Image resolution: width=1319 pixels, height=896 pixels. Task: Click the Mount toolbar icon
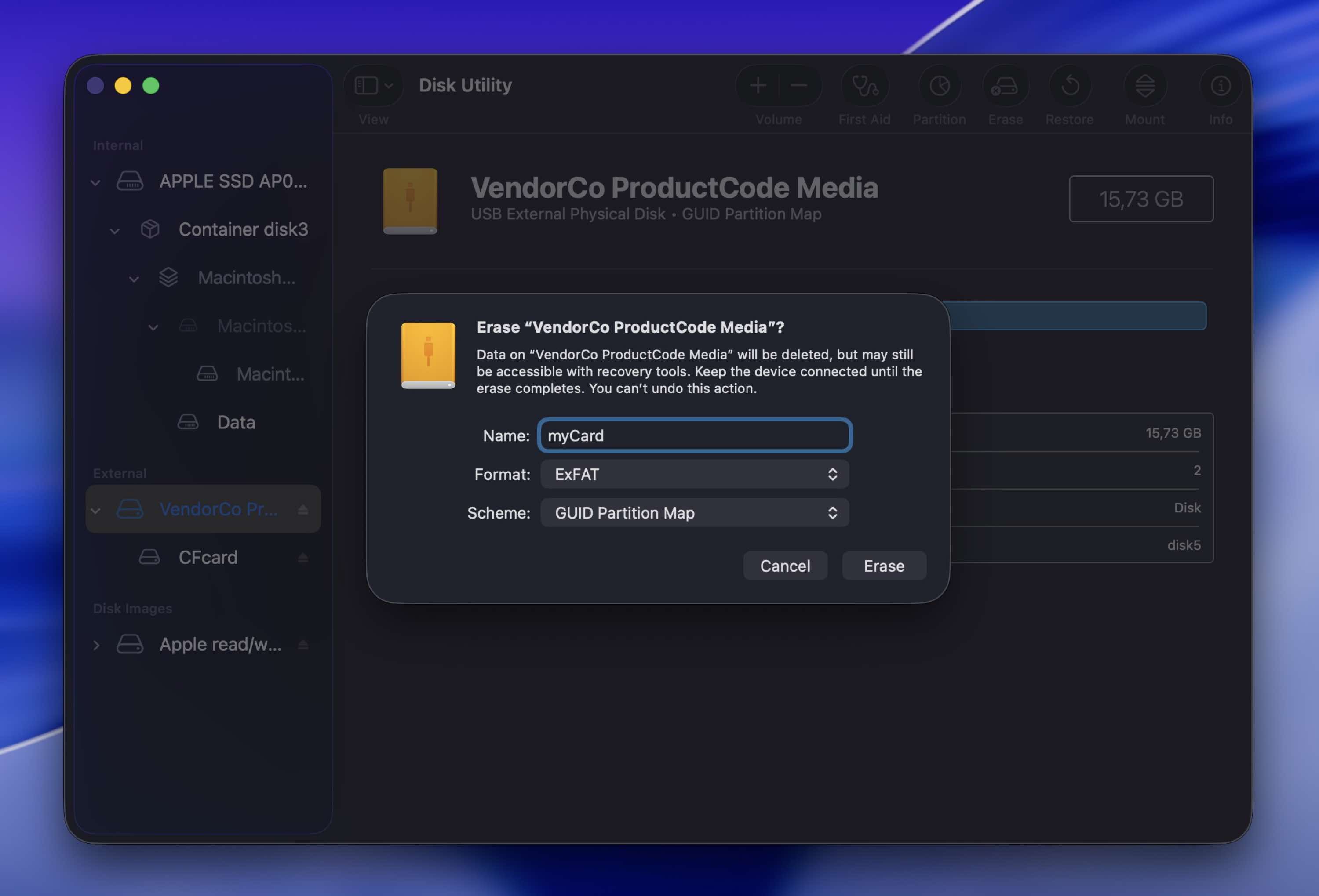coord(1145,86)
